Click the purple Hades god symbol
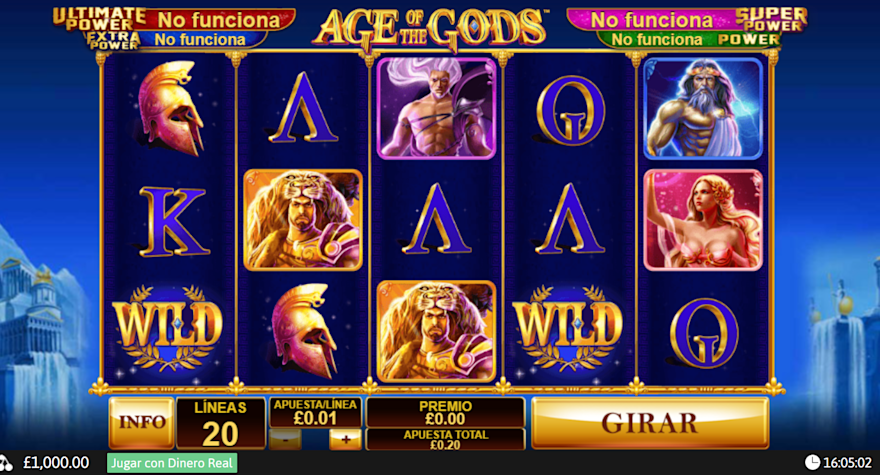This screenshot has height=475, width=880. [x=436, y=108]
